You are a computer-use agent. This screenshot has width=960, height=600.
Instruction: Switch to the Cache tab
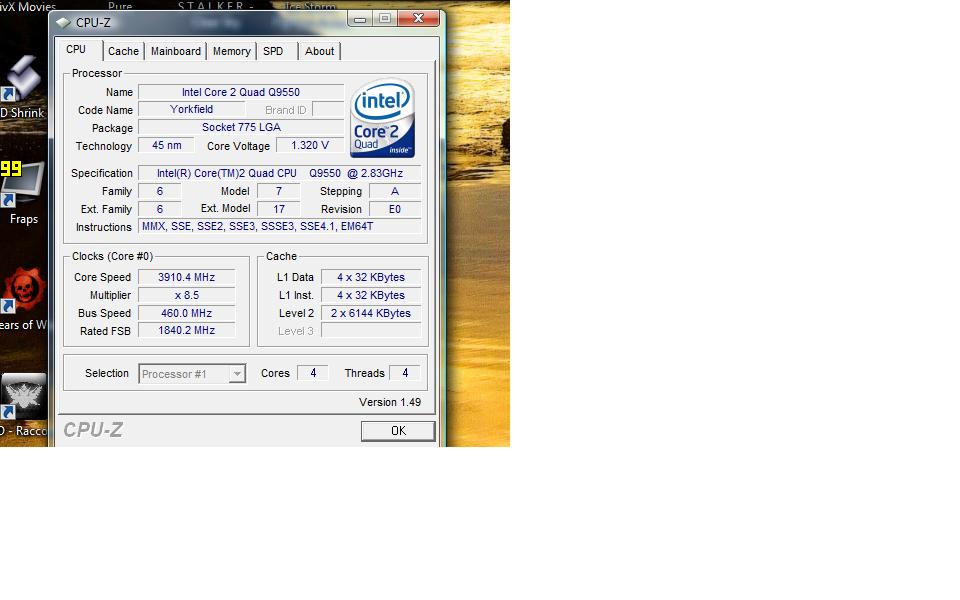tap(123, 51)
